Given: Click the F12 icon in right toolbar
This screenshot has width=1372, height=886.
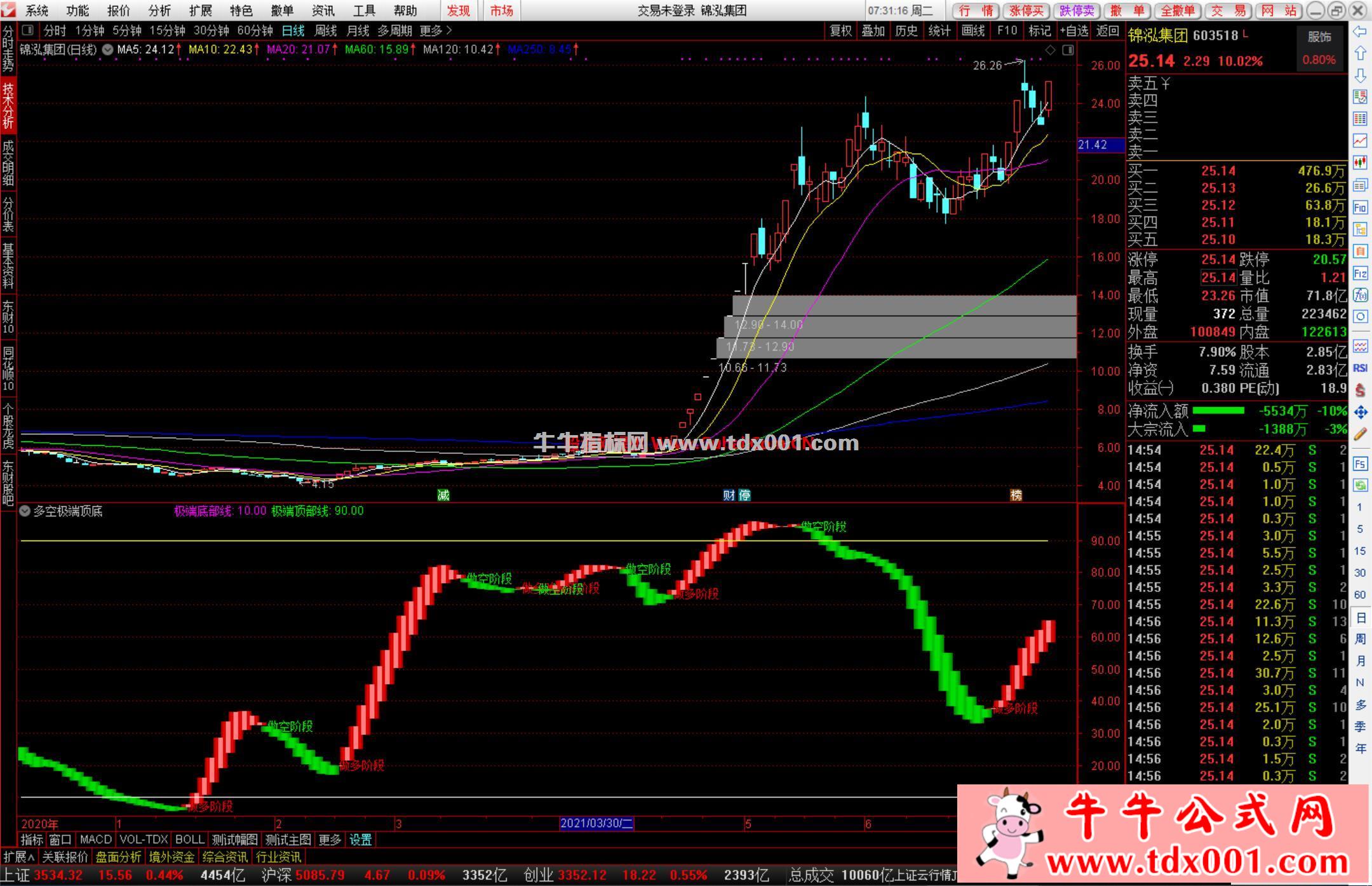Looking at the screenshot, I should (x=1360, y=274).
